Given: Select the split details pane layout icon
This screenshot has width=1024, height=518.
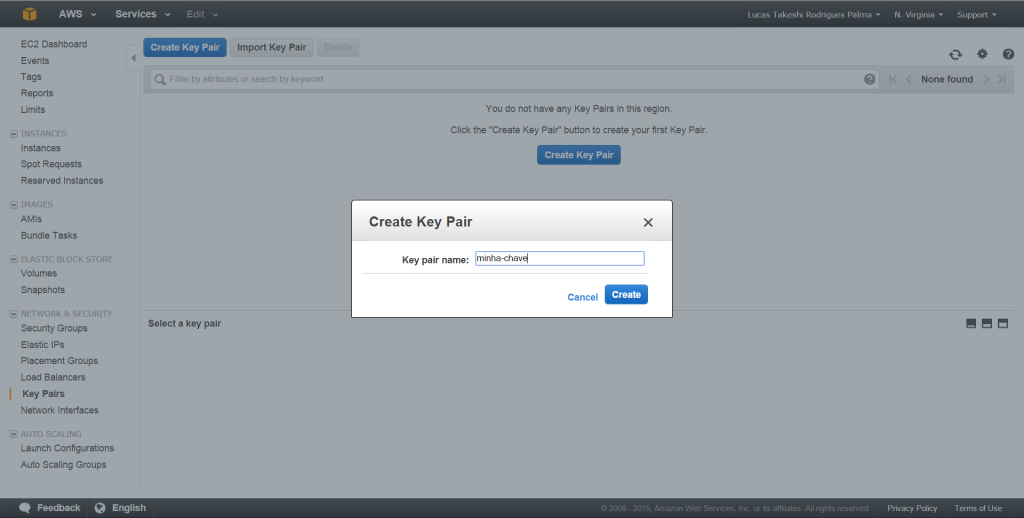Looking at the screenshot, I should pyautogui.click(x=987, y=323).
